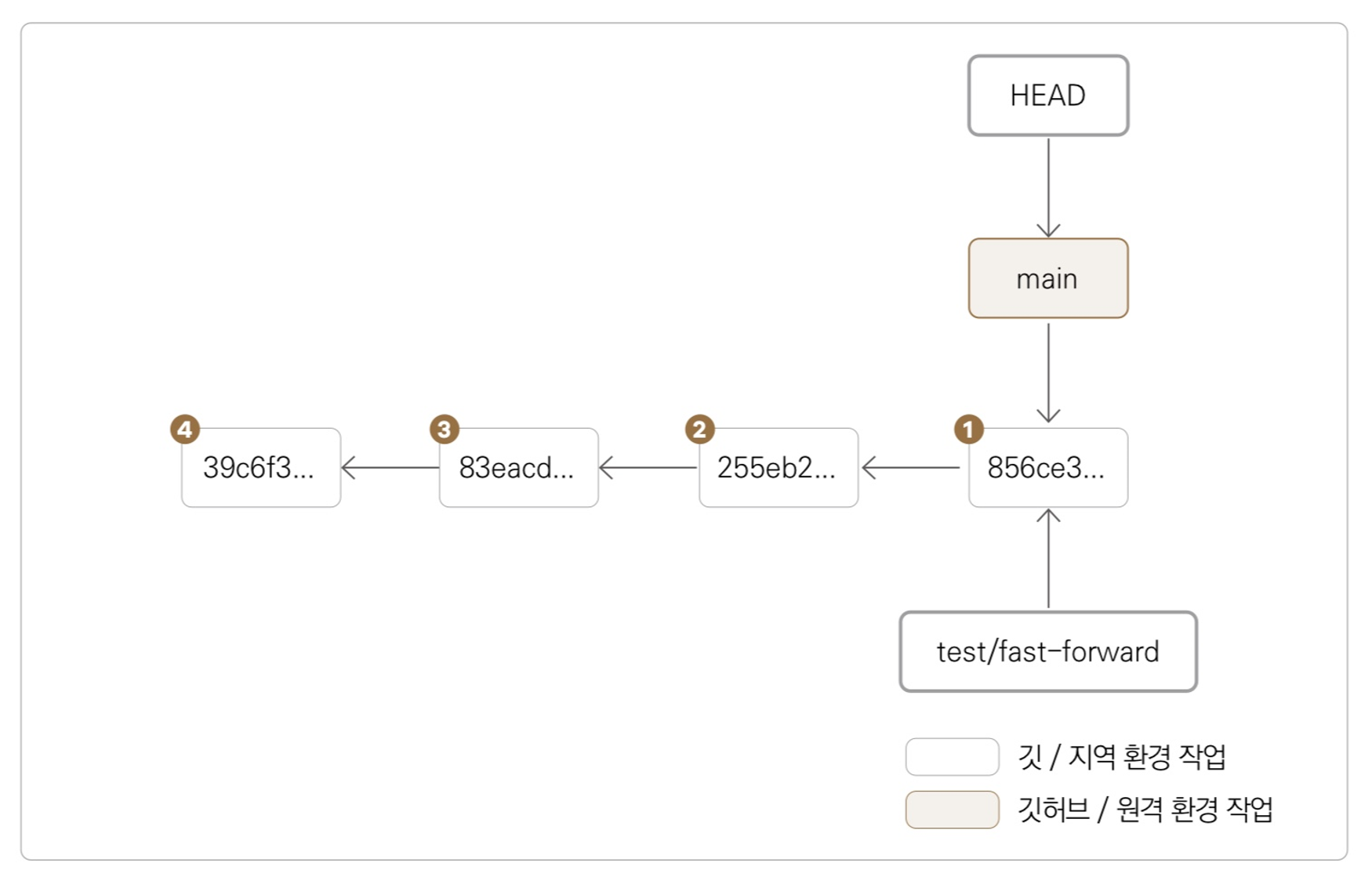Click the arrow from test/fast-forward up to 856ce3

click(1048, 558)
